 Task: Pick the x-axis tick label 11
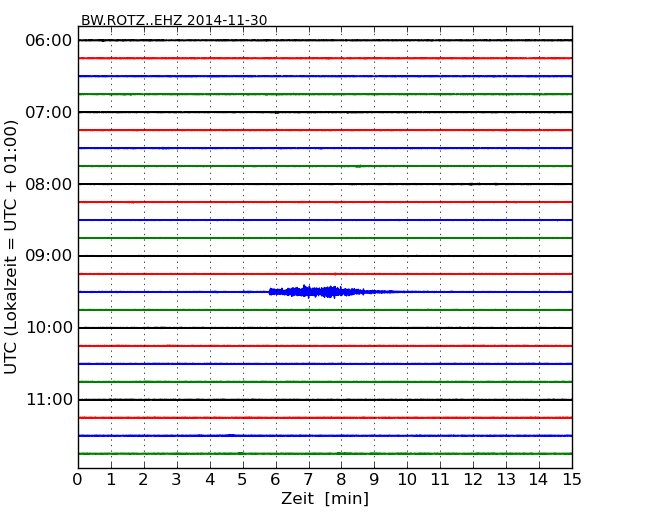point(440,480)
